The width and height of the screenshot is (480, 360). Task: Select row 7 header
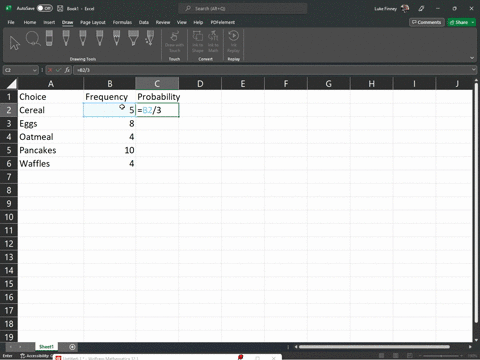click(9, 177)
